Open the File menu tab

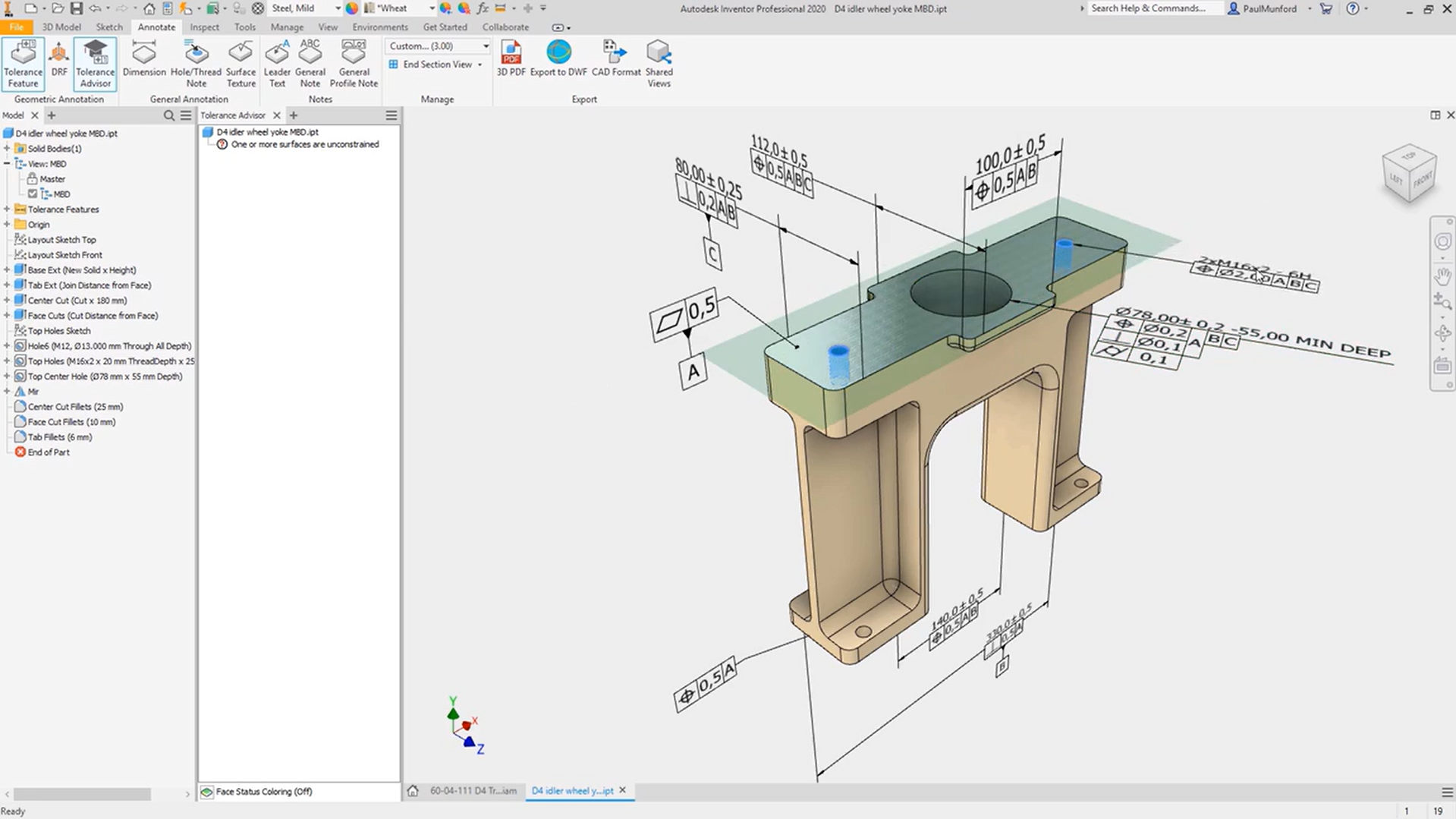16,27
